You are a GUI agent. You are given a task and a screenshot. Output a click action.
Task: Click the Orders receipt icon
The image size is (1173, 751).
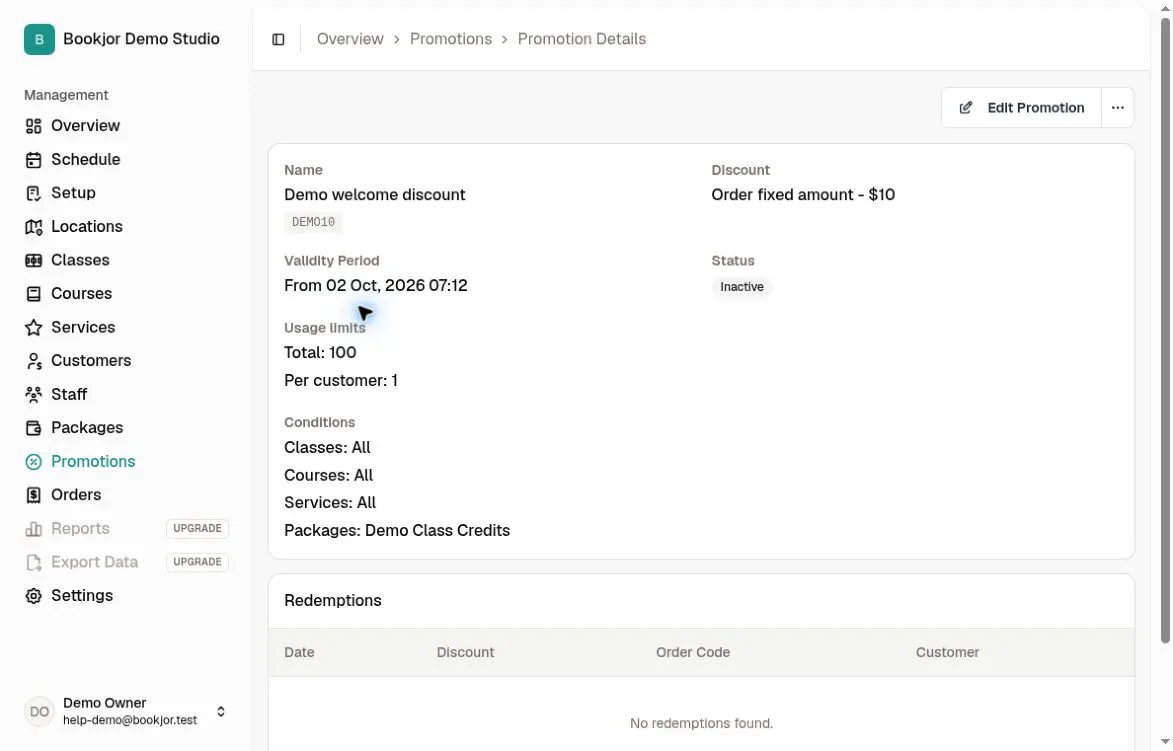[x=33, y=494]
